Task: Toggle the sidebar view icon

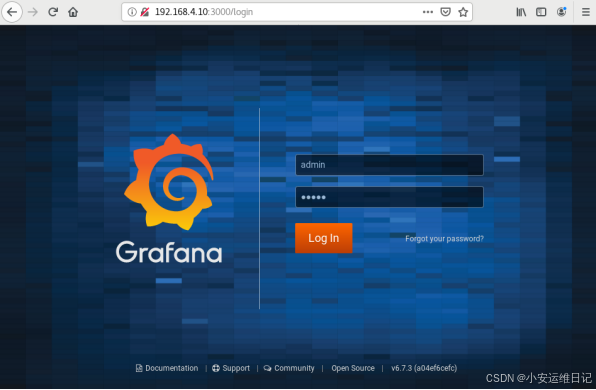Action: [541, 12]
